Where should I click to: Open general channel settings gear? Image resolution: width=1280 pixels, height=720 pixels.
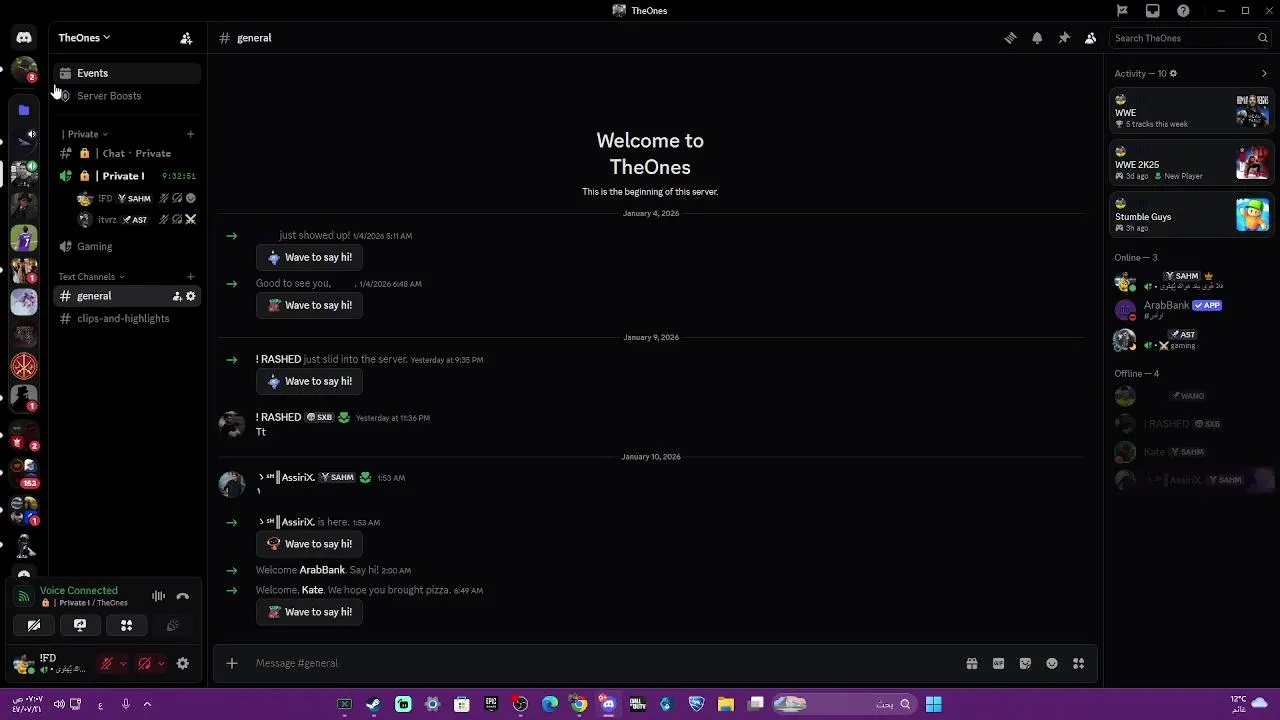pos(191,296)
